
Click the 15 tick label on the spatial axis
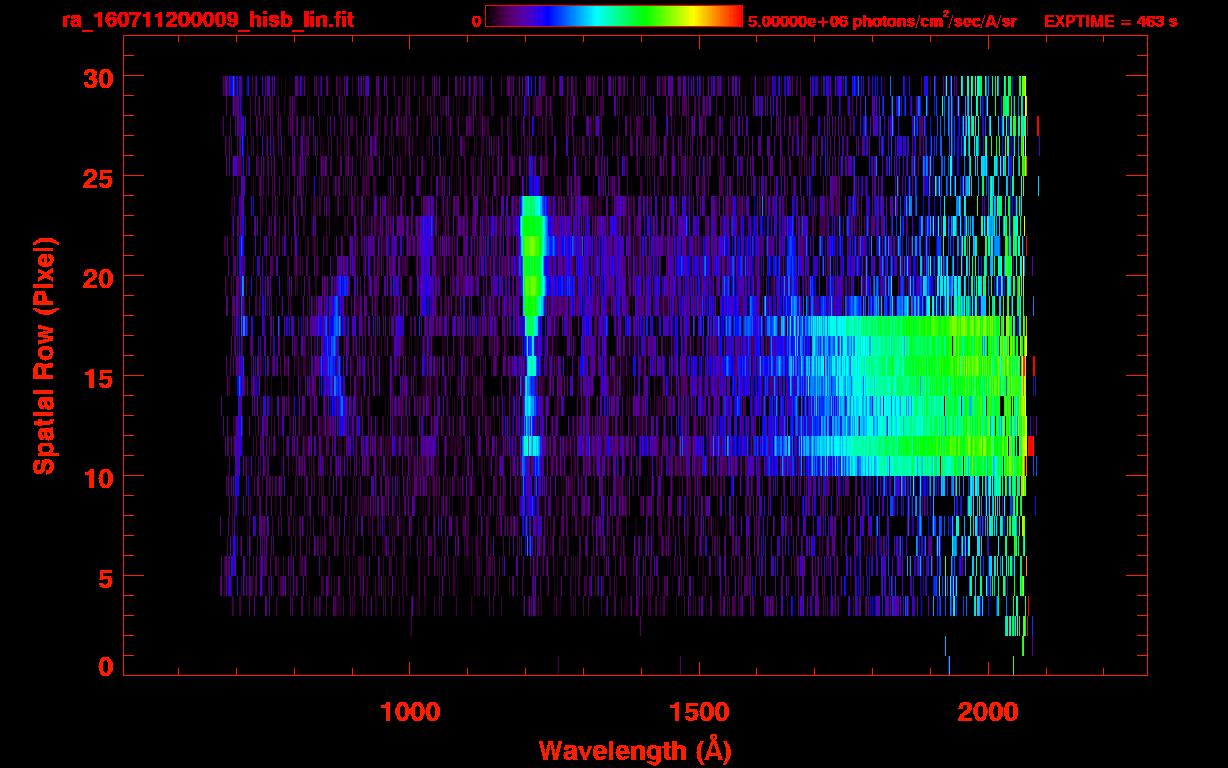point(95,377)
